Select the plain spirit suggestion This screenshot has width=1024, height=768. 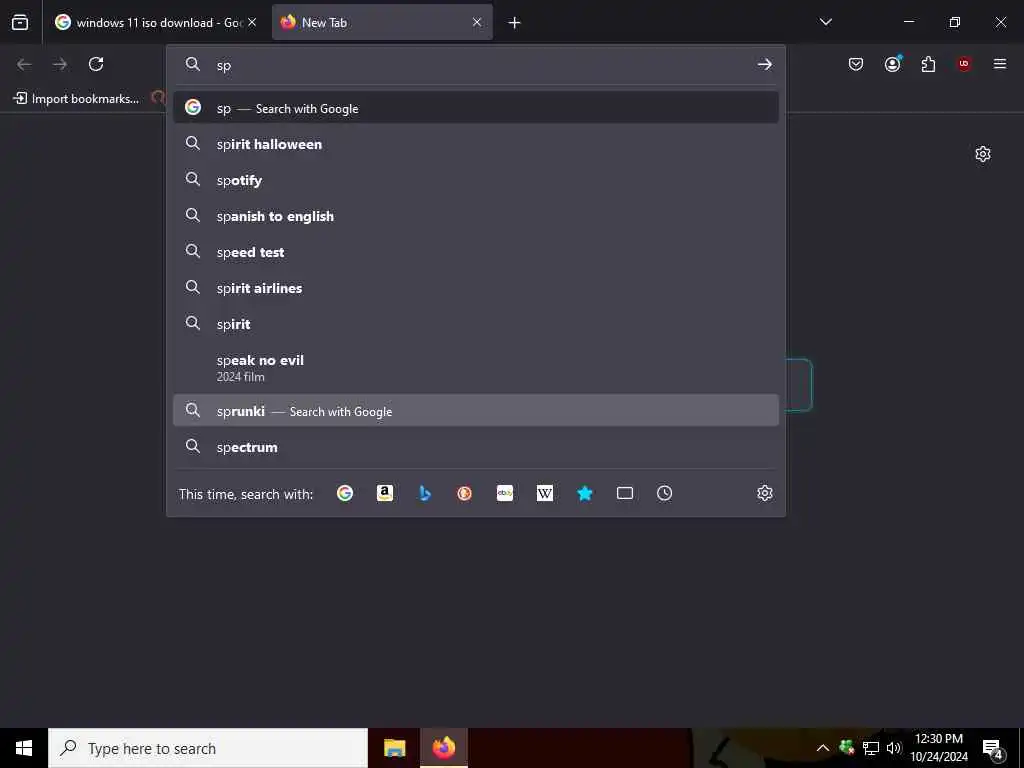[476, 324]
